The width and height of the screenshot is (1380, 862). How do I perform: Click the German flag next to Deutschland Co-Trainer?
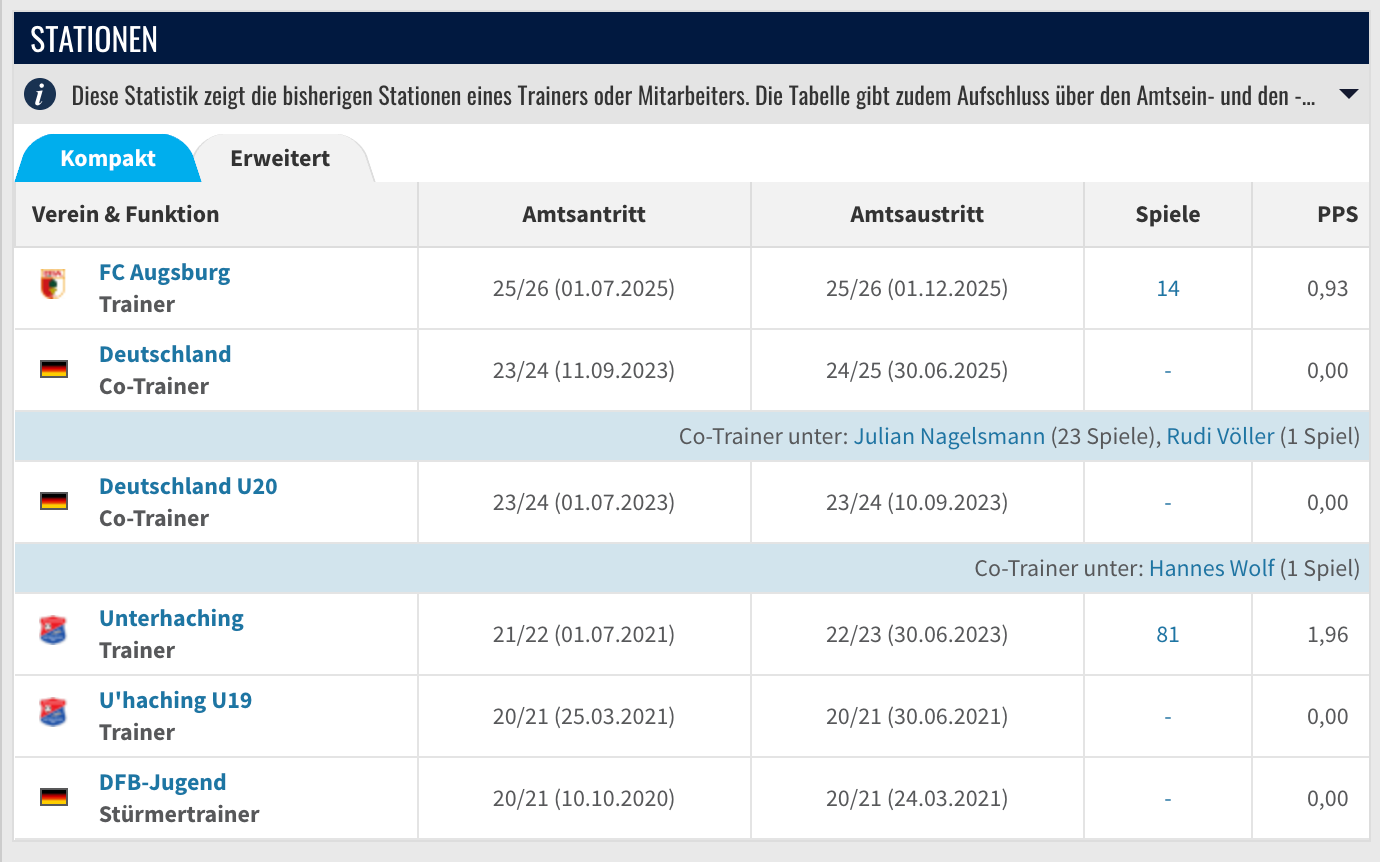pyautogui.click(x=53, y=370)
